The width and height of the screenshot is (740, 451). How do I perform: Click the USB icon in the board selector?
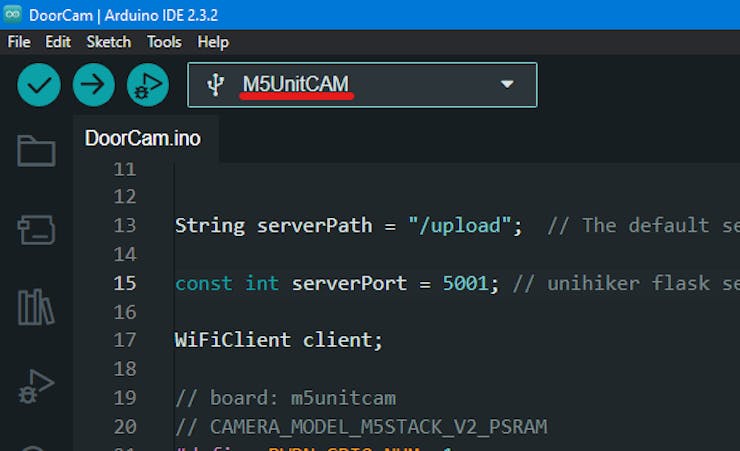215,84
